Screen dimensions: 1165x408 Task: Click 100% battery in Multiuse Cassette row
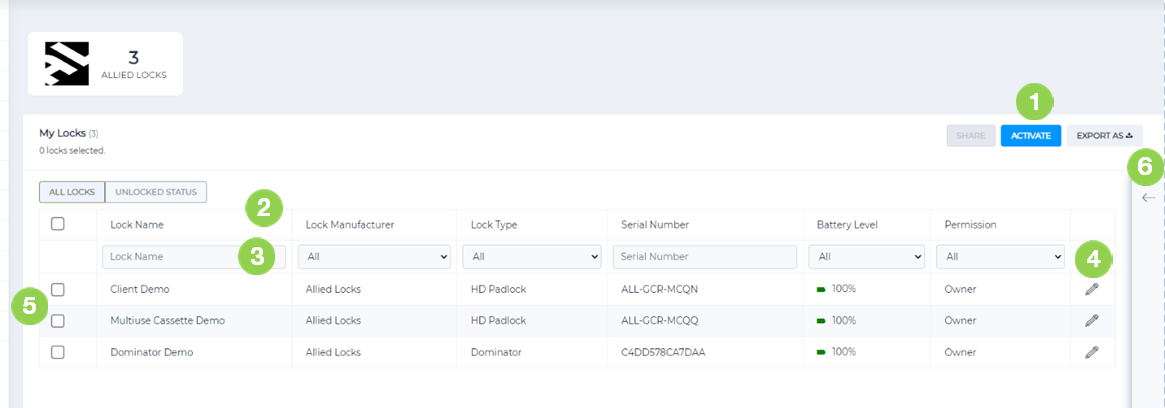pyautogui.click(x=843, y=320)
